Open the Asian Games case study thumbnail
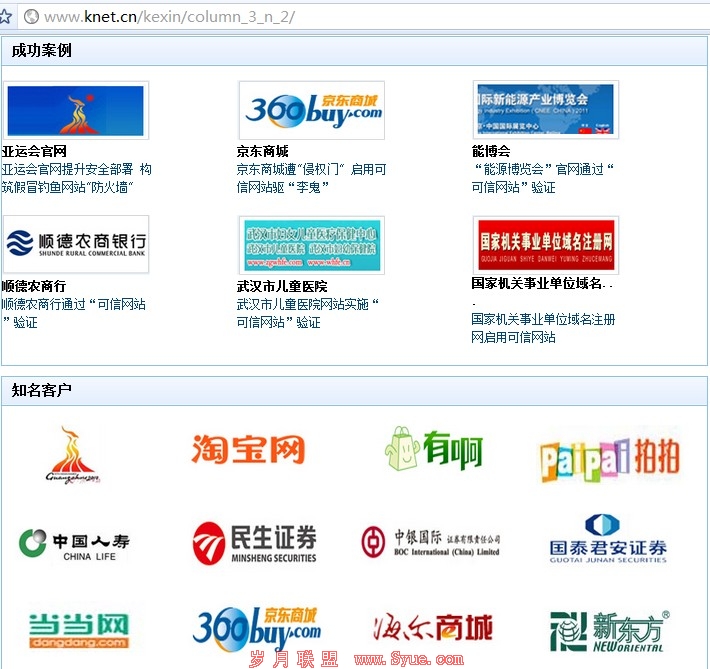The image size is (710, 669). click(76, 110)
